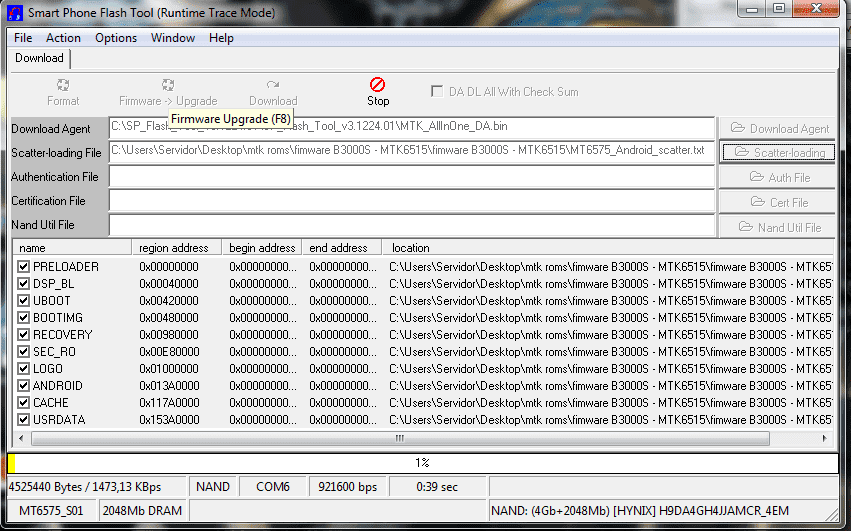
Task: Click the horizontal scrollbar right arrow
Action: [x=824, y=438]
